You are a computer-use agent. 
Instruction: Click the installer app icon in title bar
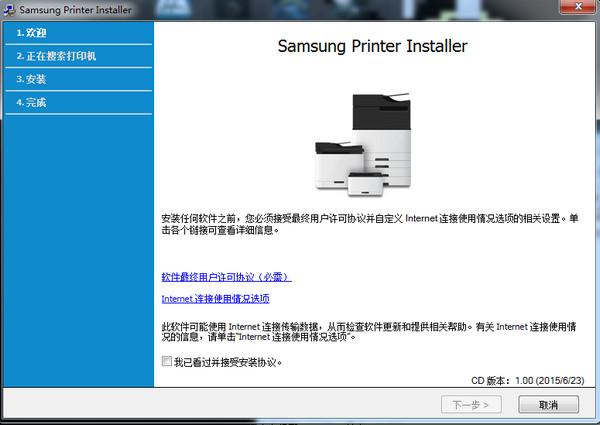[9, 10]
